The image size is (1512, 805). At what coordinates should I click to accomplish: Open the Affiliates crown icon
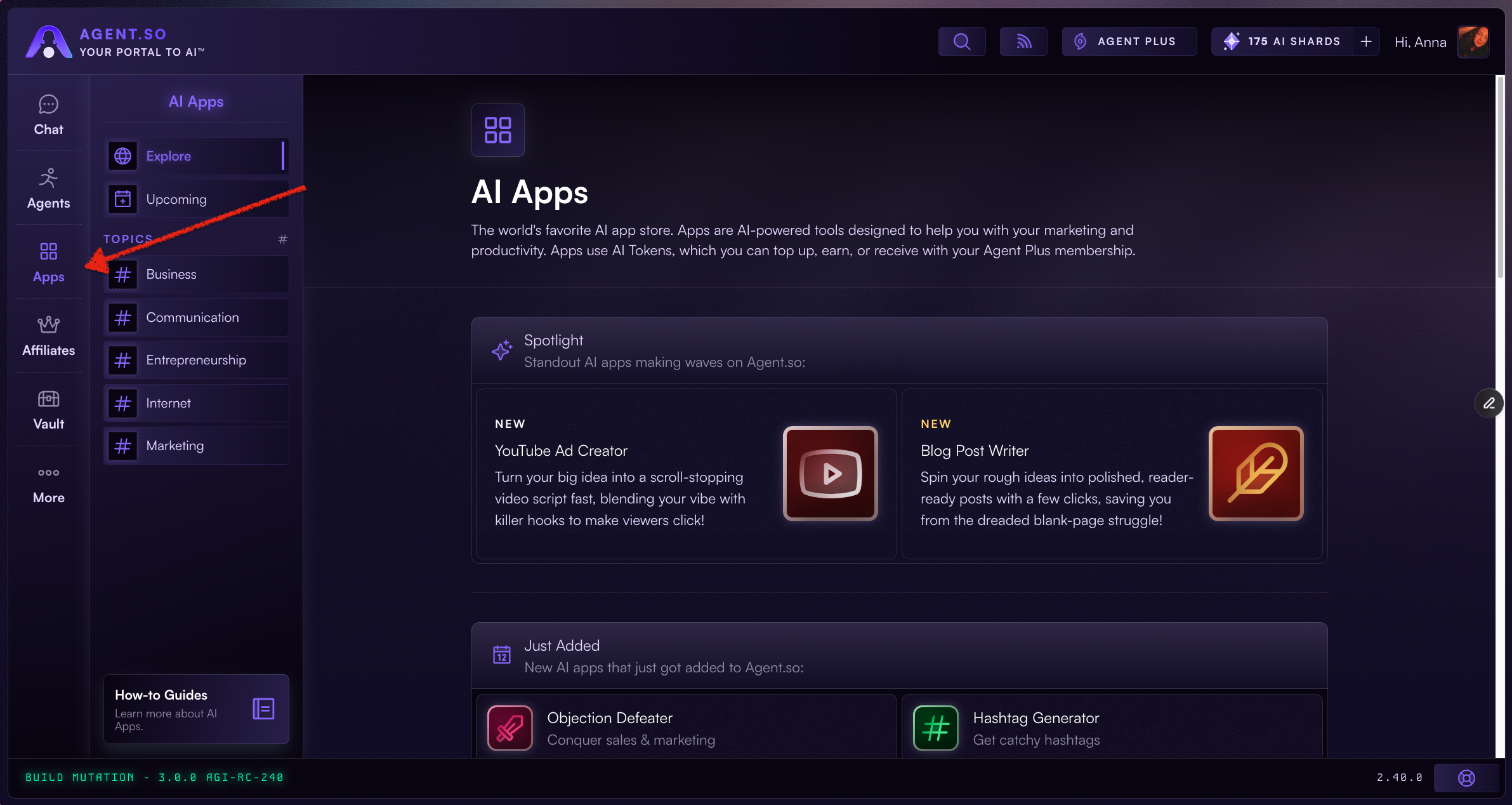point(48,324)
